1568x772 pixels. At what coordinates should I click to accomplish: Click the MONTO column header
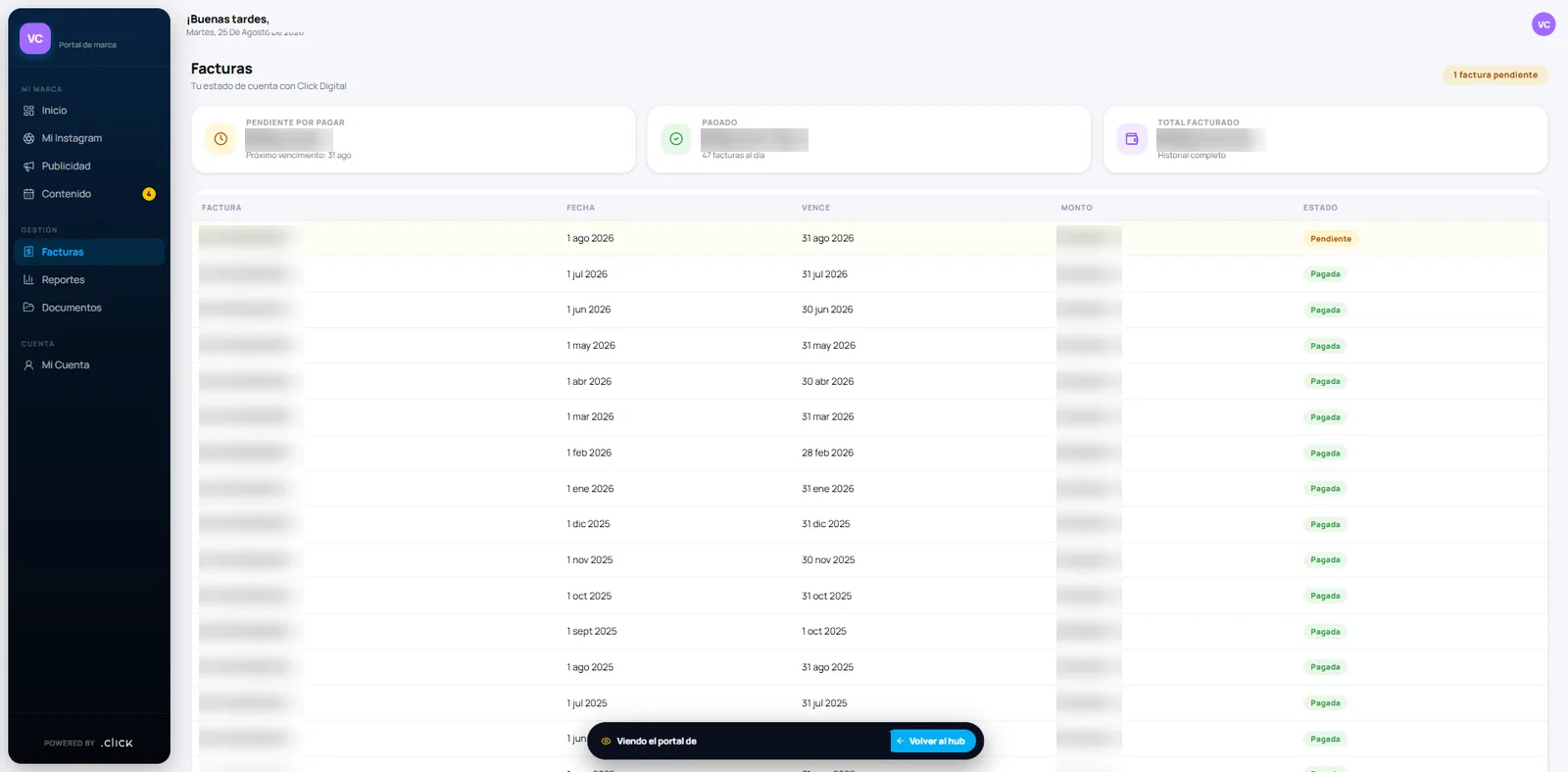pyautogui.click(x=1076, y=208)
